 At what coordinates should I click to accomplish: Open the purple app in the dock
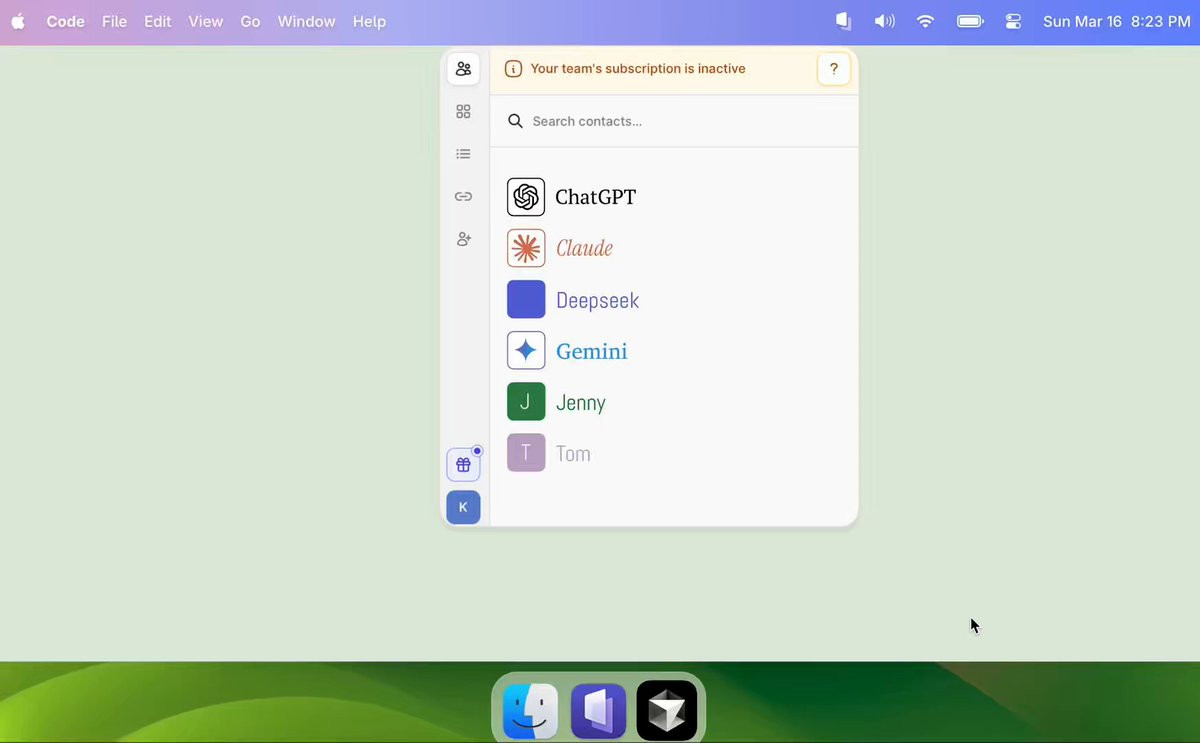pos(598,711)
